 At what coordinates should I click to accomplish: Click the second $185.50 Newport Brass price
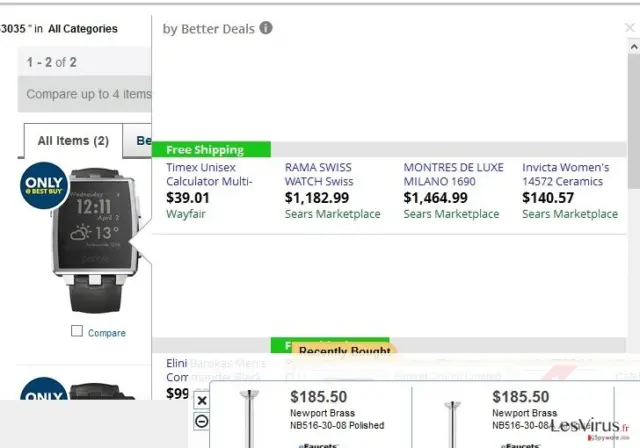point(521,397)
